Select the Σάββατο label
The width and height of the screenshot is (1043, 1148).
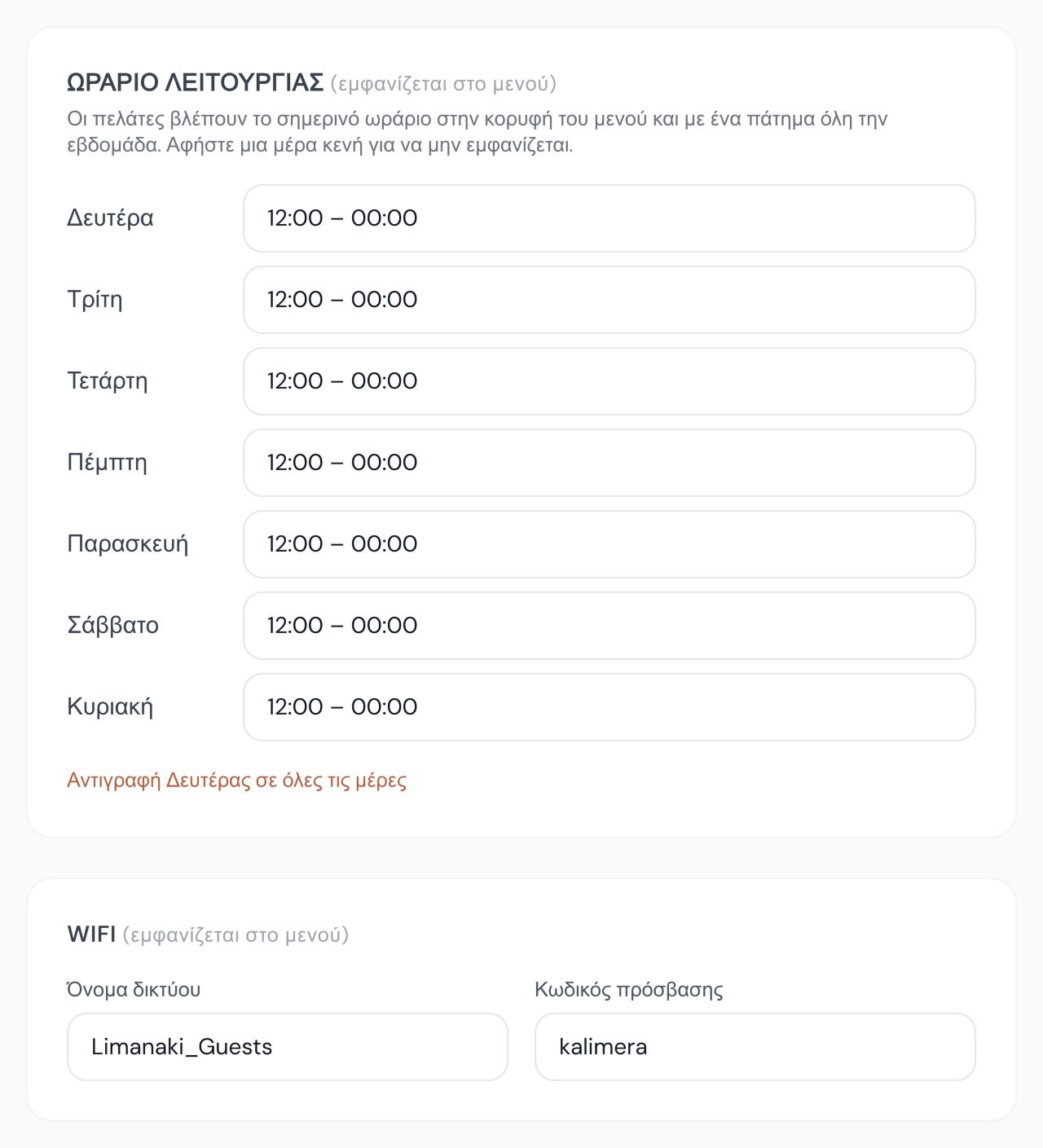click(112, 626)
